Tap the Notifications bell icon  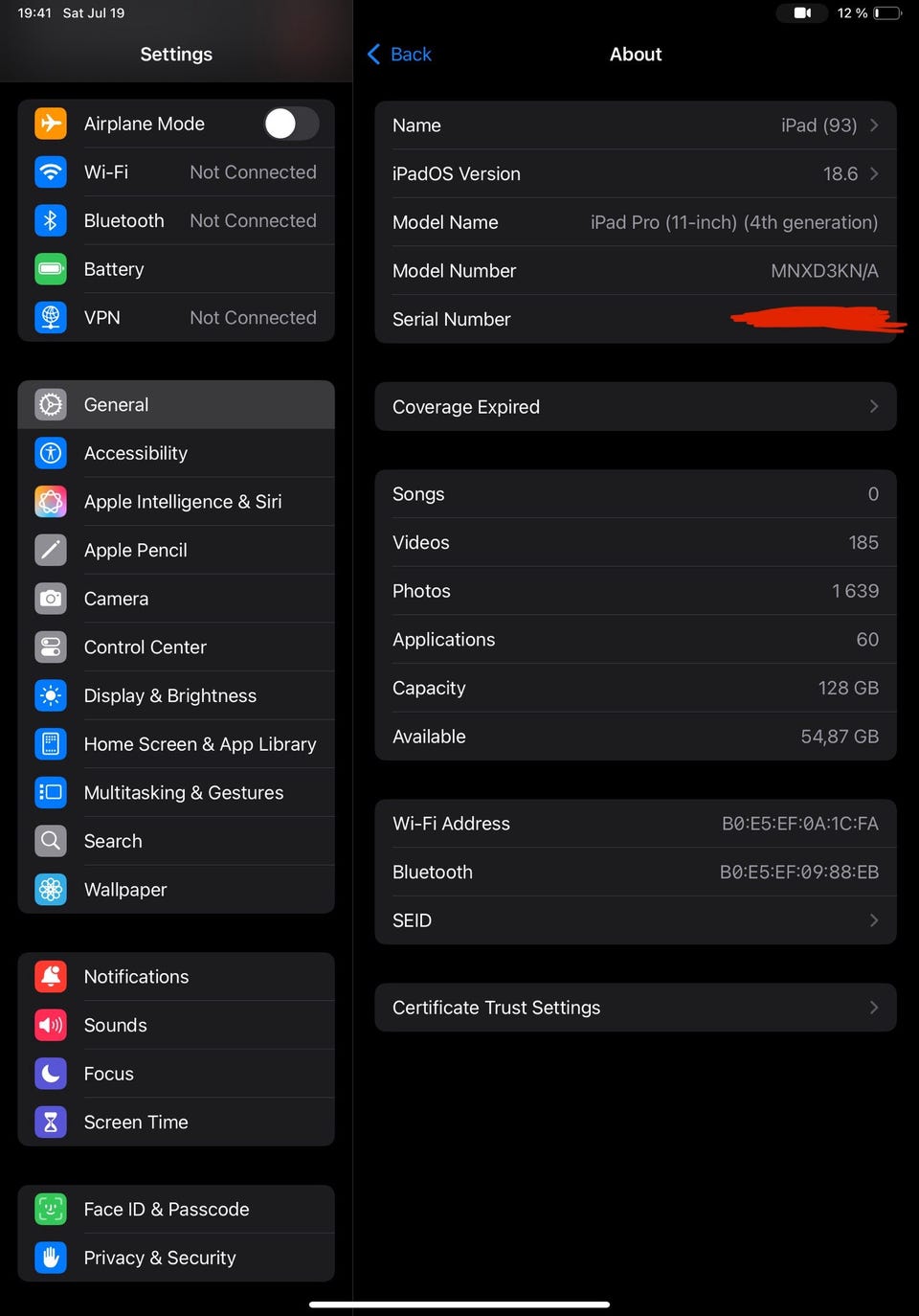(x=51, y=976)
